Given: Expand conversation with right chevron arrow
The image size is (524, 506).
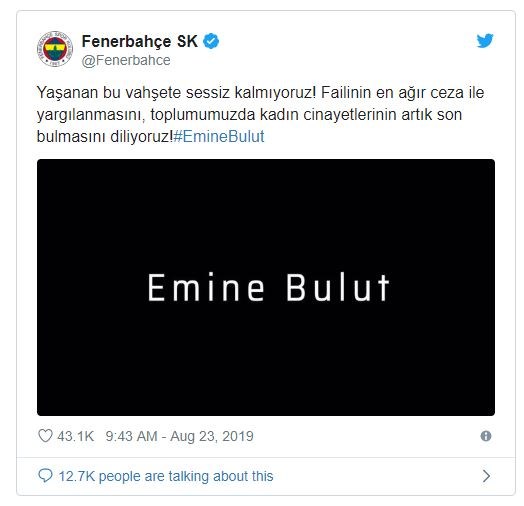Looking at the screenshot, I should pyautogui.click(x=487, y=476).
